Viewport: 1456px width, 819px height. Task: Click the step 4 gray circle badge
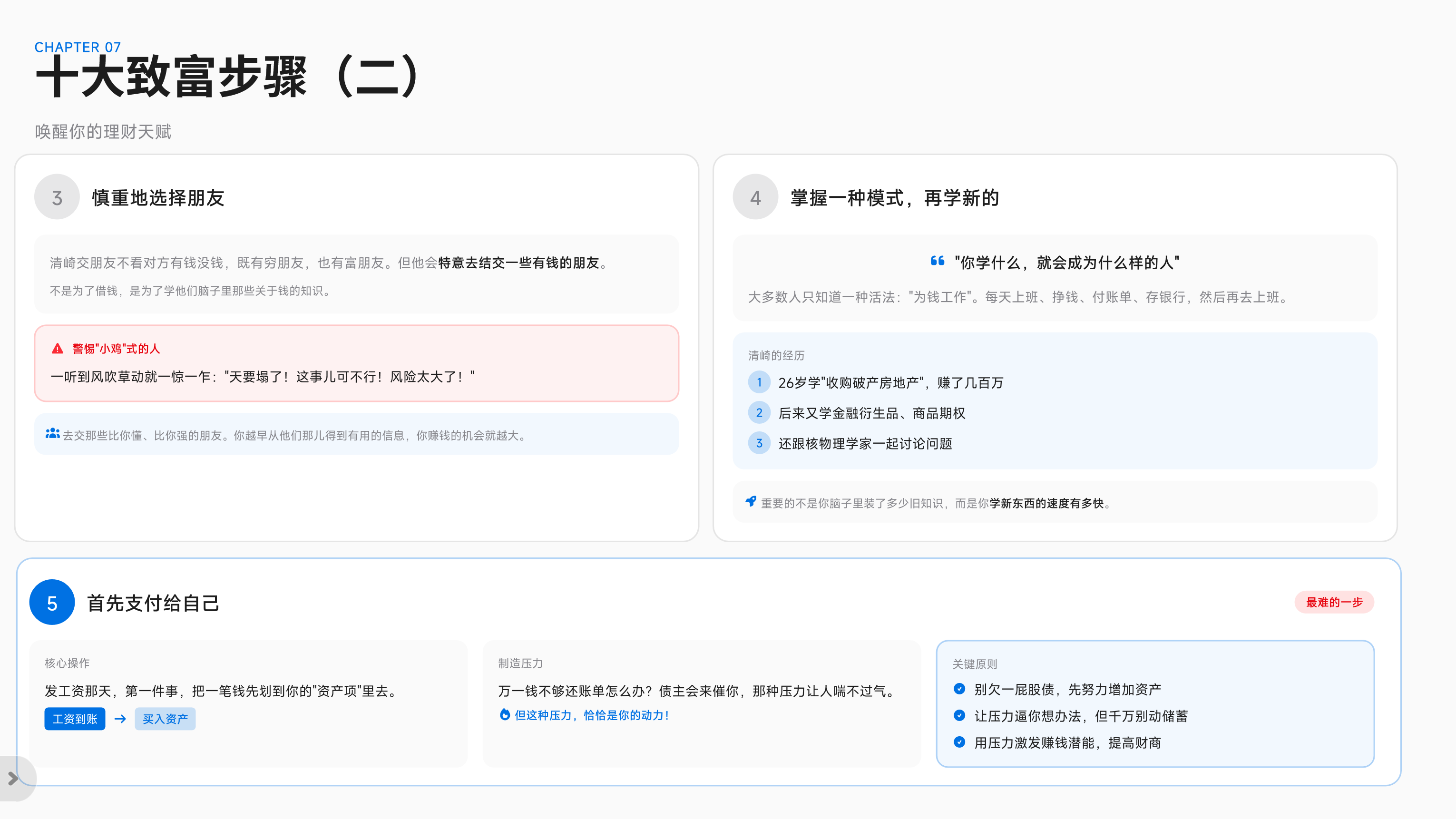point(755,197)
